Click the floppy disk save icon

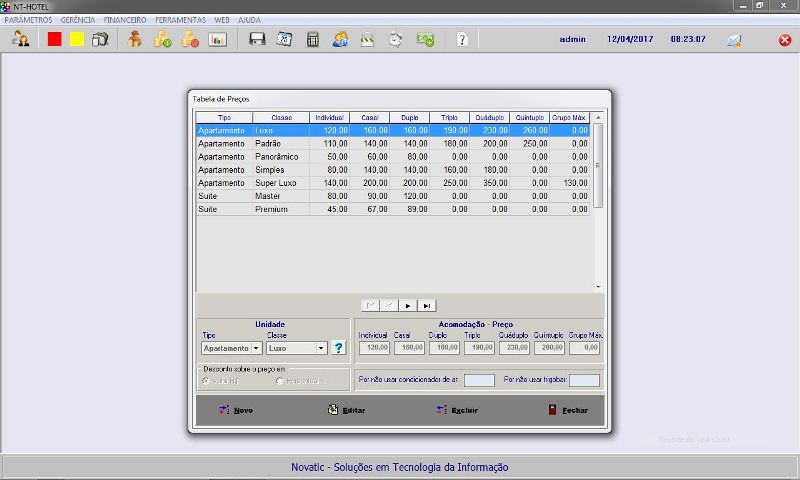click(257, 40)
